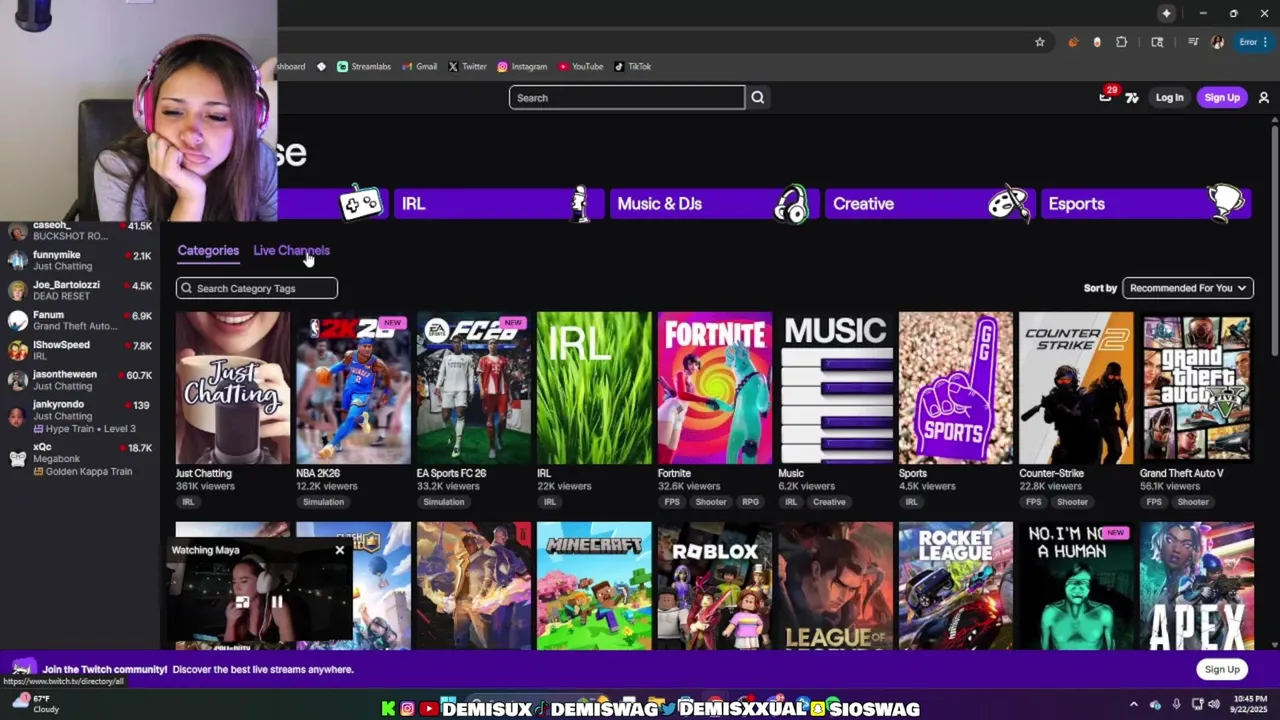Open the Esports category banner
This screenshot has height=720, width=1280.
(x=1146, y=203)
